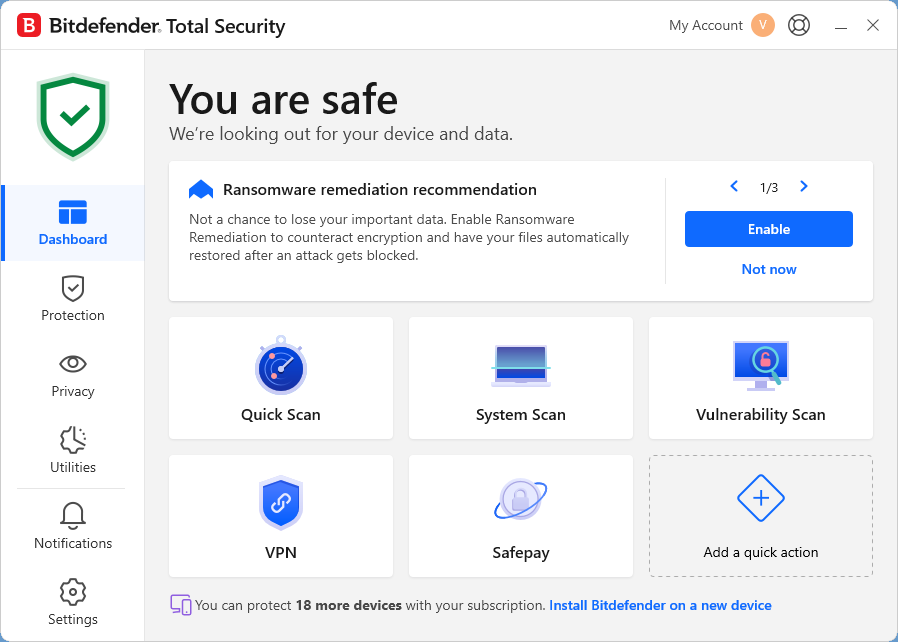Dismiss recommendation with Not now

(x=769, y=269)
